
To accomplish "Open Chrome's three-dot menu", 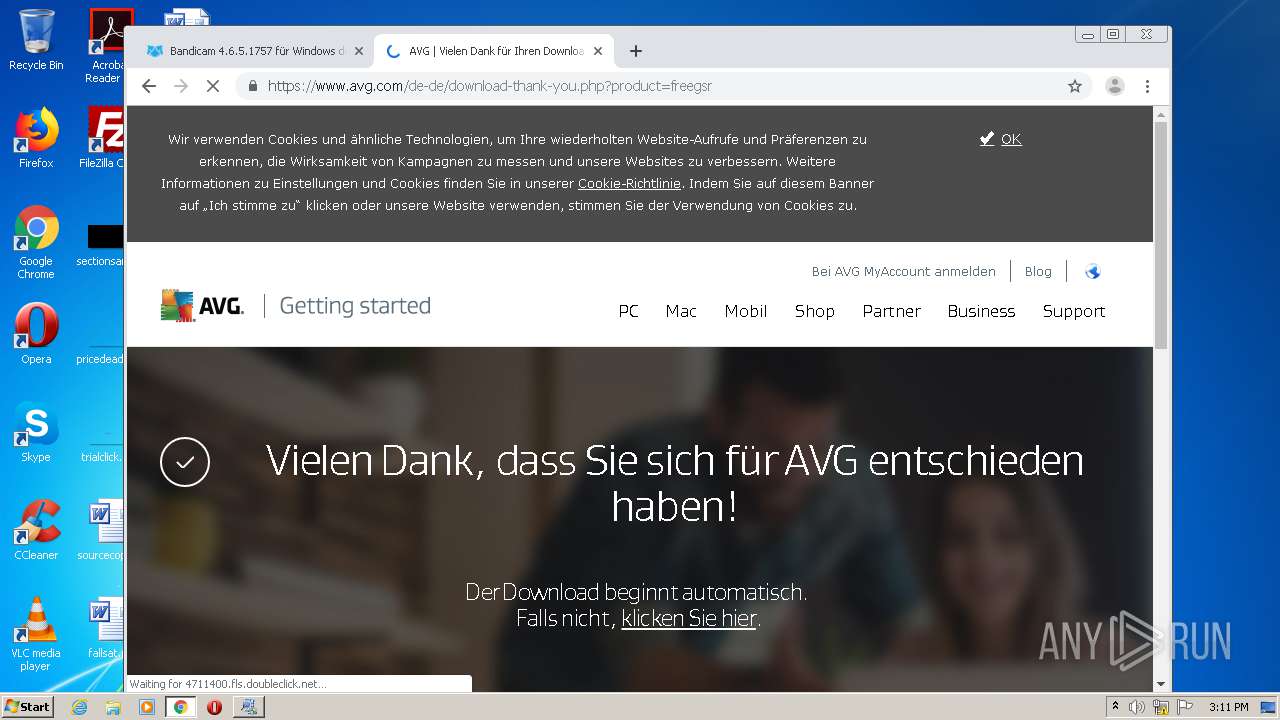I will 1148,86.
